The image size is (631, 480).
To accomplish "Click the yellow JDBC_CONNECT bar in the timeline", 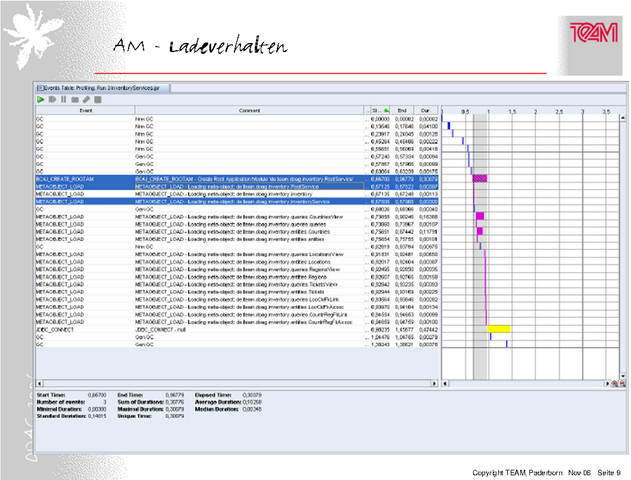I will point(499,329).
